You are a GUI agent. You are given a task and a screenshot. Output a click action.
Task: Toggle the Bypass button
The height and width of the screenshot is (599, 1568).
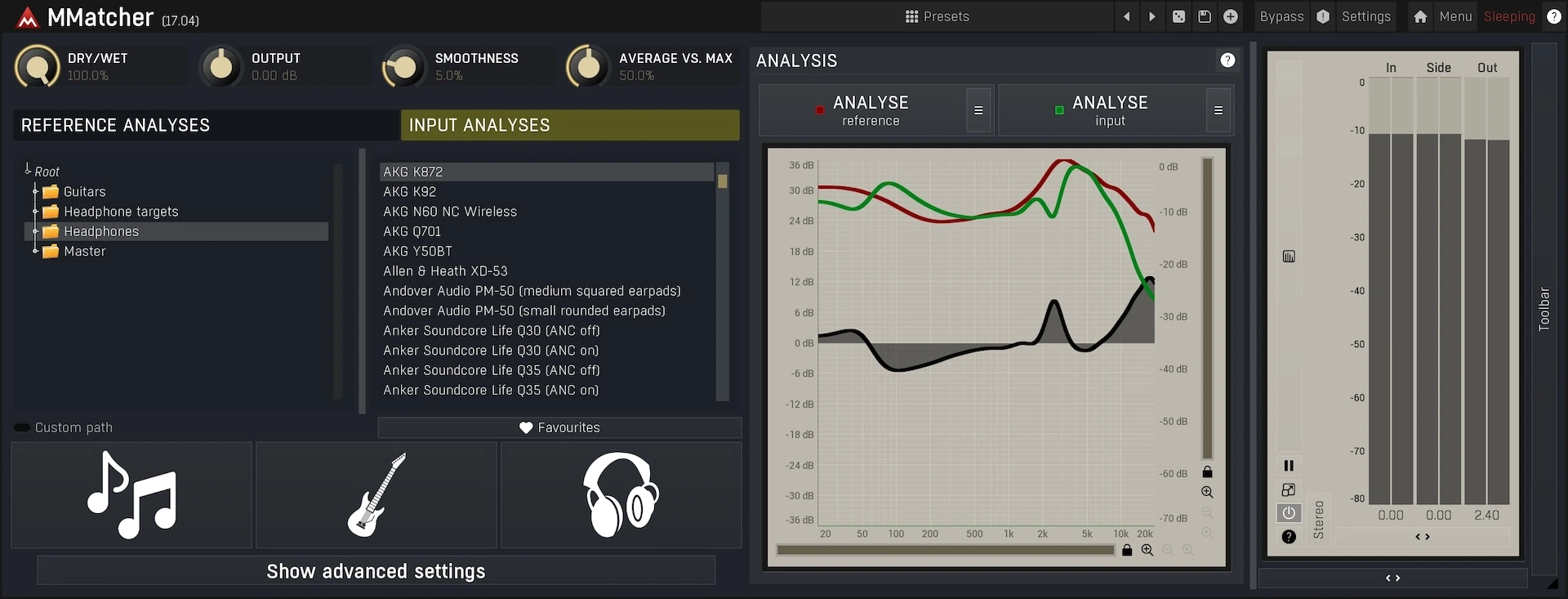tap(1281, 16)
